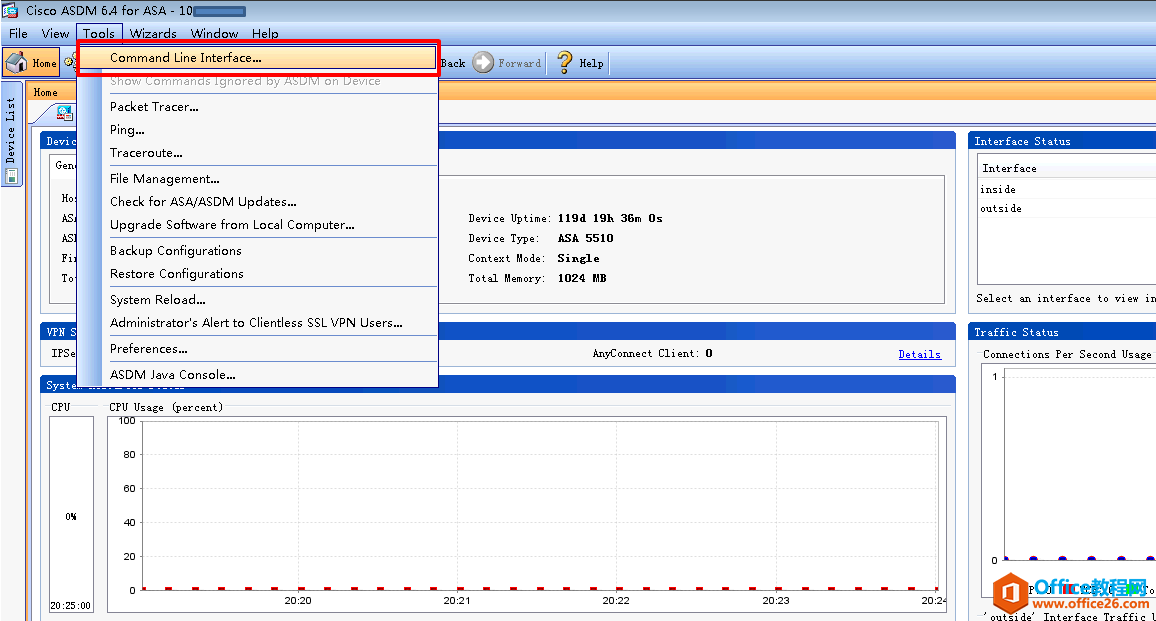The height and width of the screenshot is (621, 1156).
Task: Select Command Line Interface menu entry
Action: [257, 58]
